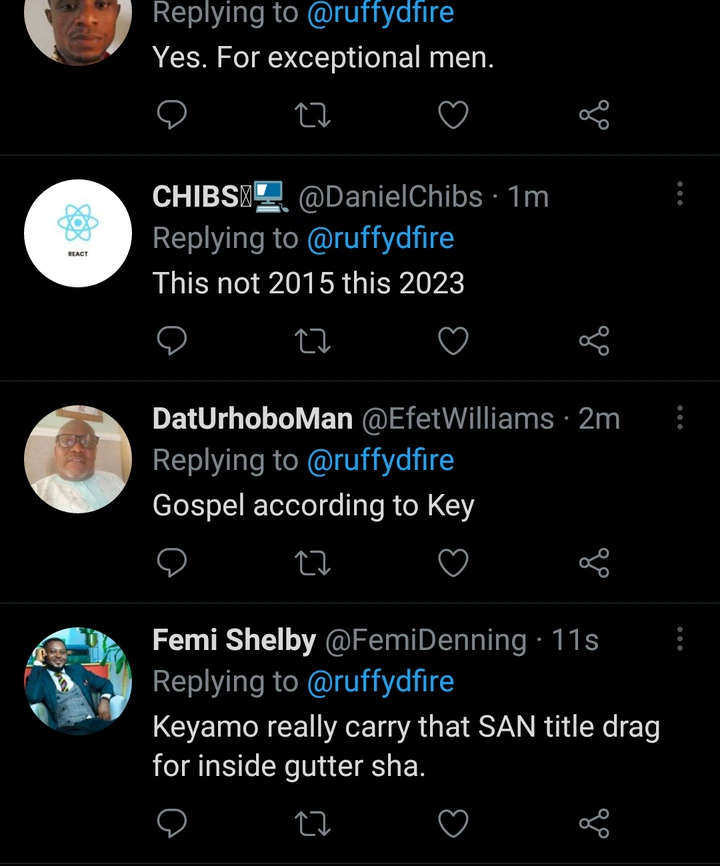Reply to the CHIBS tweet
The width and height of the screenshot is (720, 866).
pos(173,341)
